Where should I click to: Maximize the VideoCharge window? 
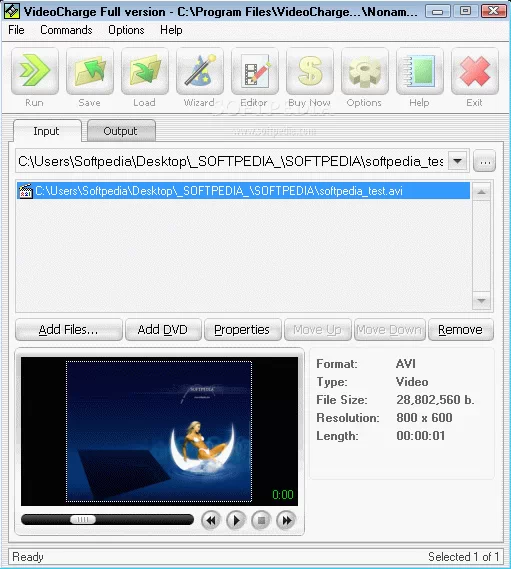click(x=465, y=11)
